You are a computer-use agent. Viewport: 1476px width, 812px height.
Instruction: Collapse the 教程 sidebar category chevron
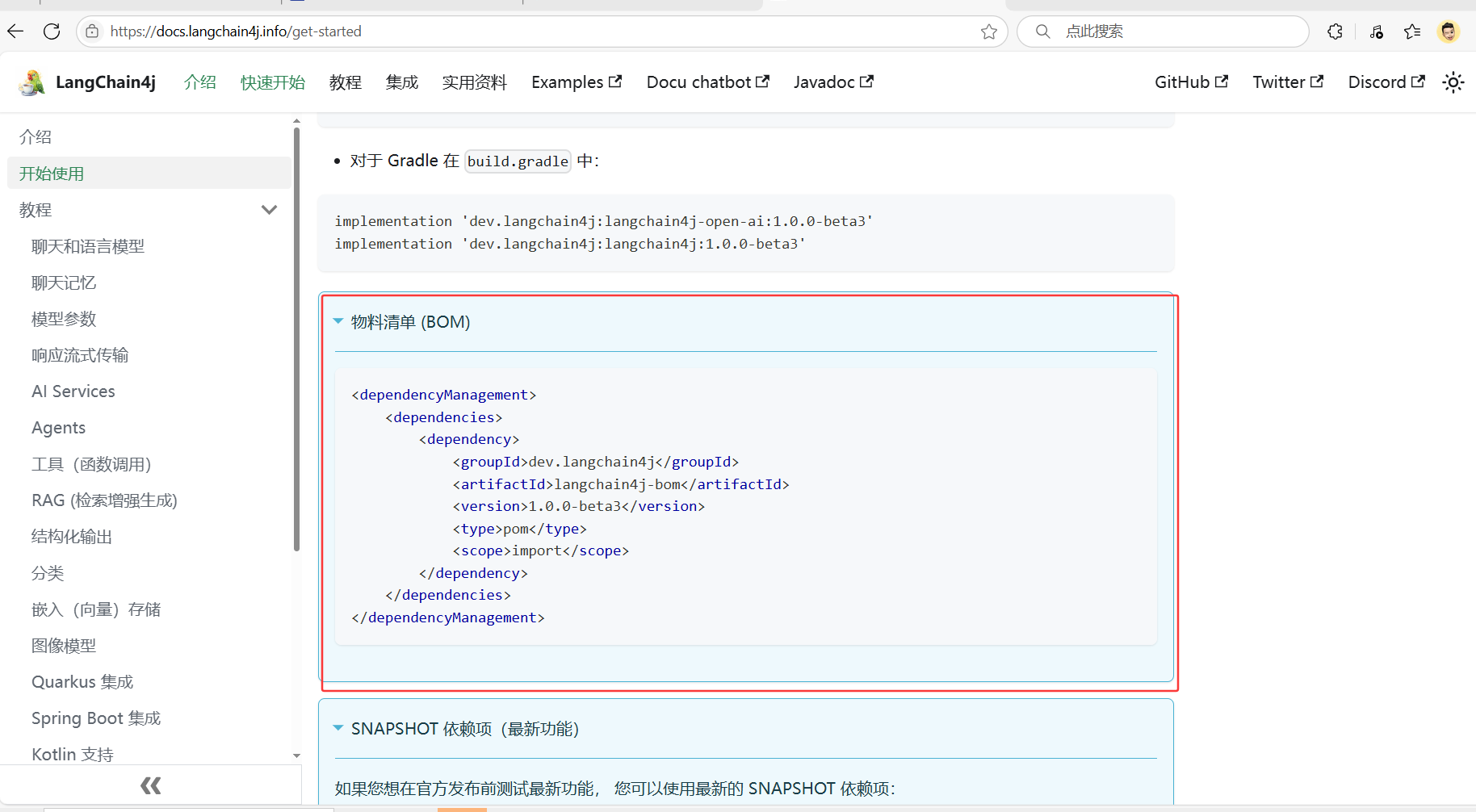[269, 210]
